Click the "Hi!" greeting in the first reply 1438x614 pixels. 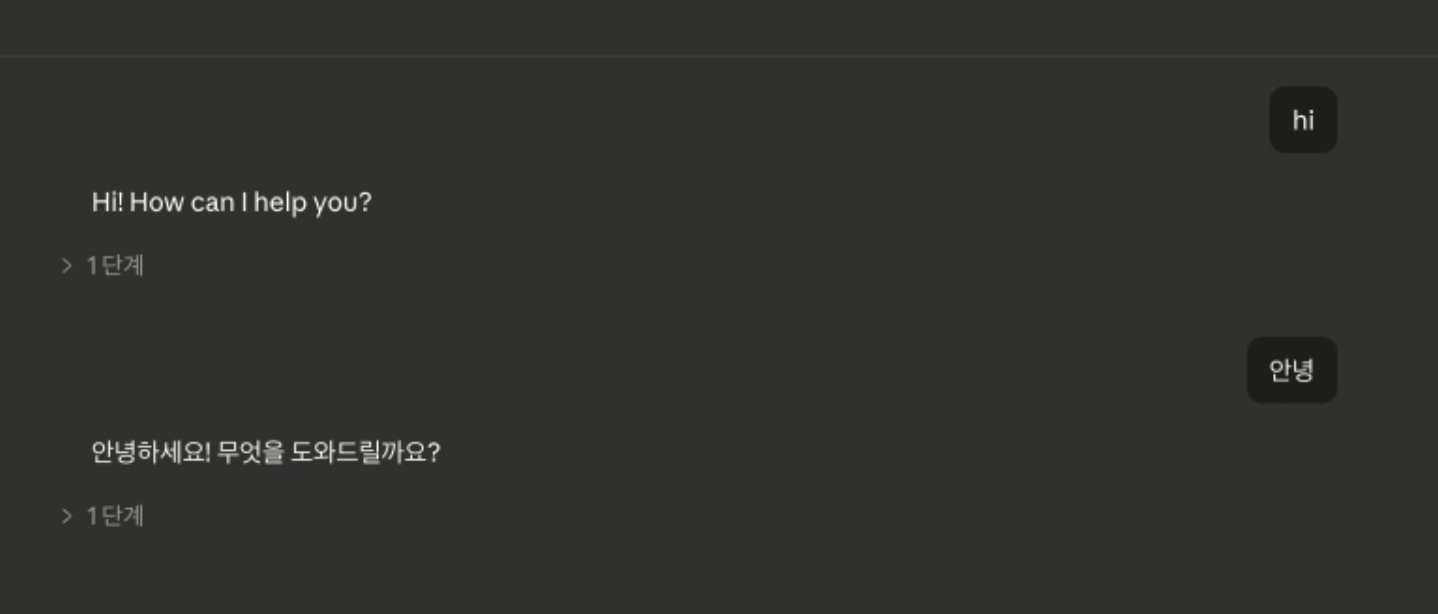(107, 202)
